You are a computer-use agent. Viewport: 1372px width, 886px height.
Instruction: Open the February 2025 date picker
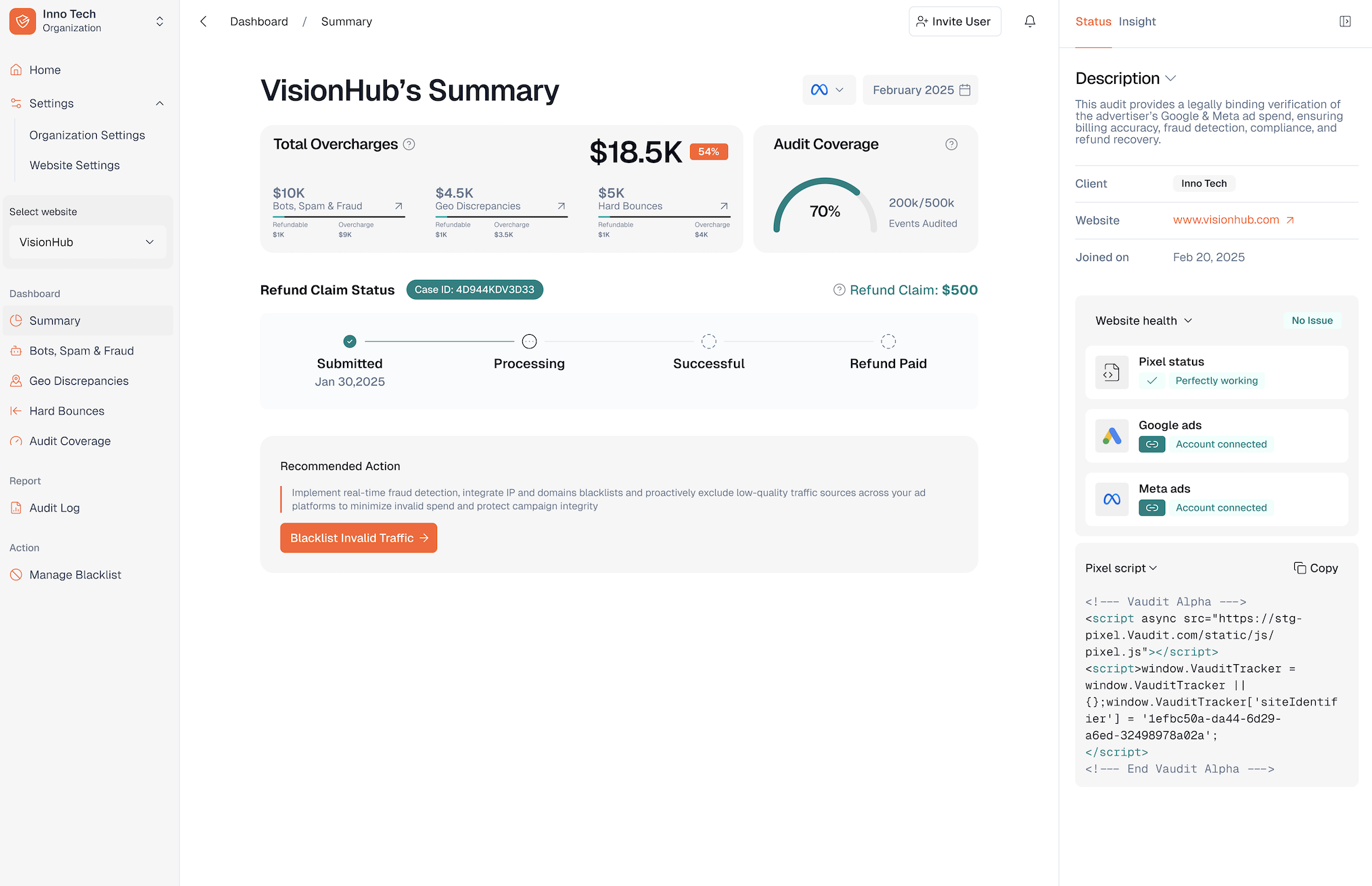(920, 90)
